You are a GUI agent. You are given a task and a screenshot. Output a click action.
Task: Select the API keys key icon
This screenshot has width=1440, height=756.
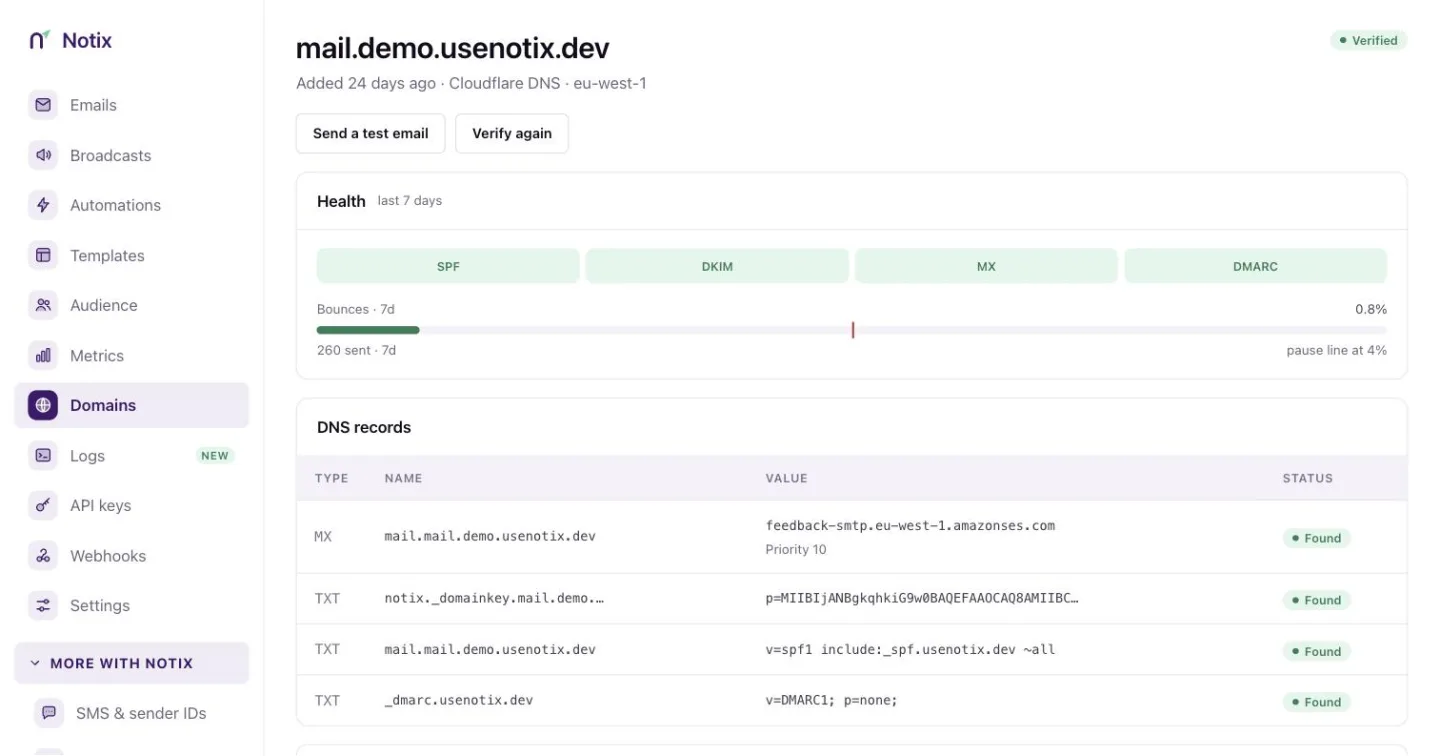43,505
